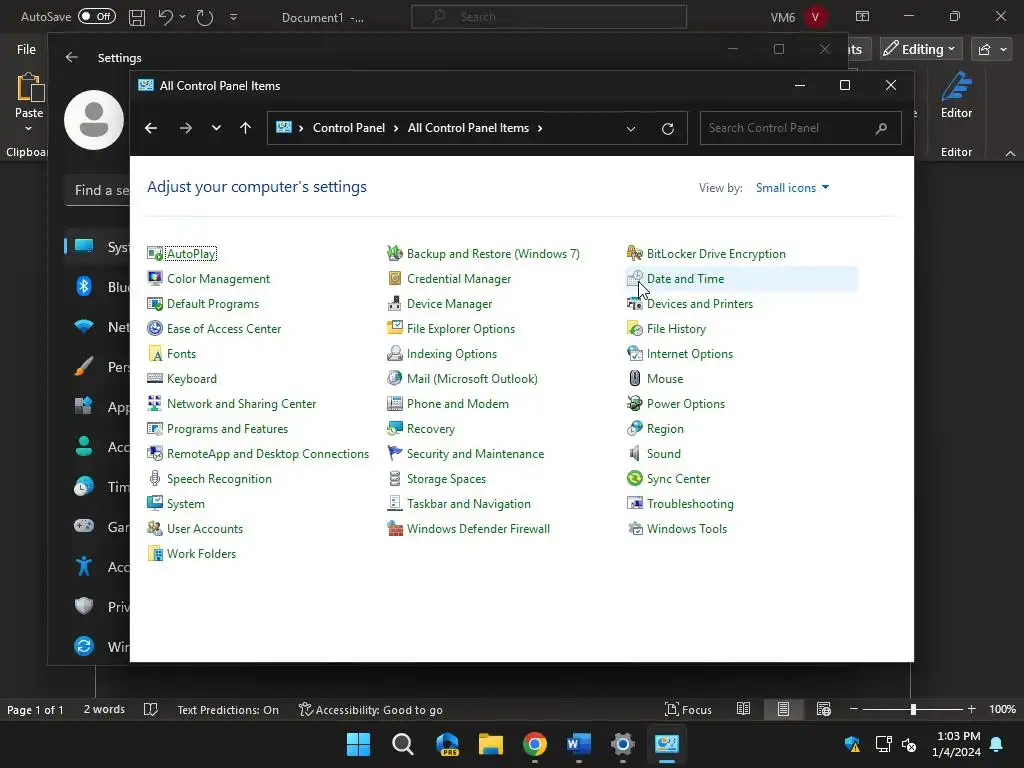Viewport: 1024px width, 768px height.
Task: Open Network and Sharing Center icon
Action: point(155,404)
